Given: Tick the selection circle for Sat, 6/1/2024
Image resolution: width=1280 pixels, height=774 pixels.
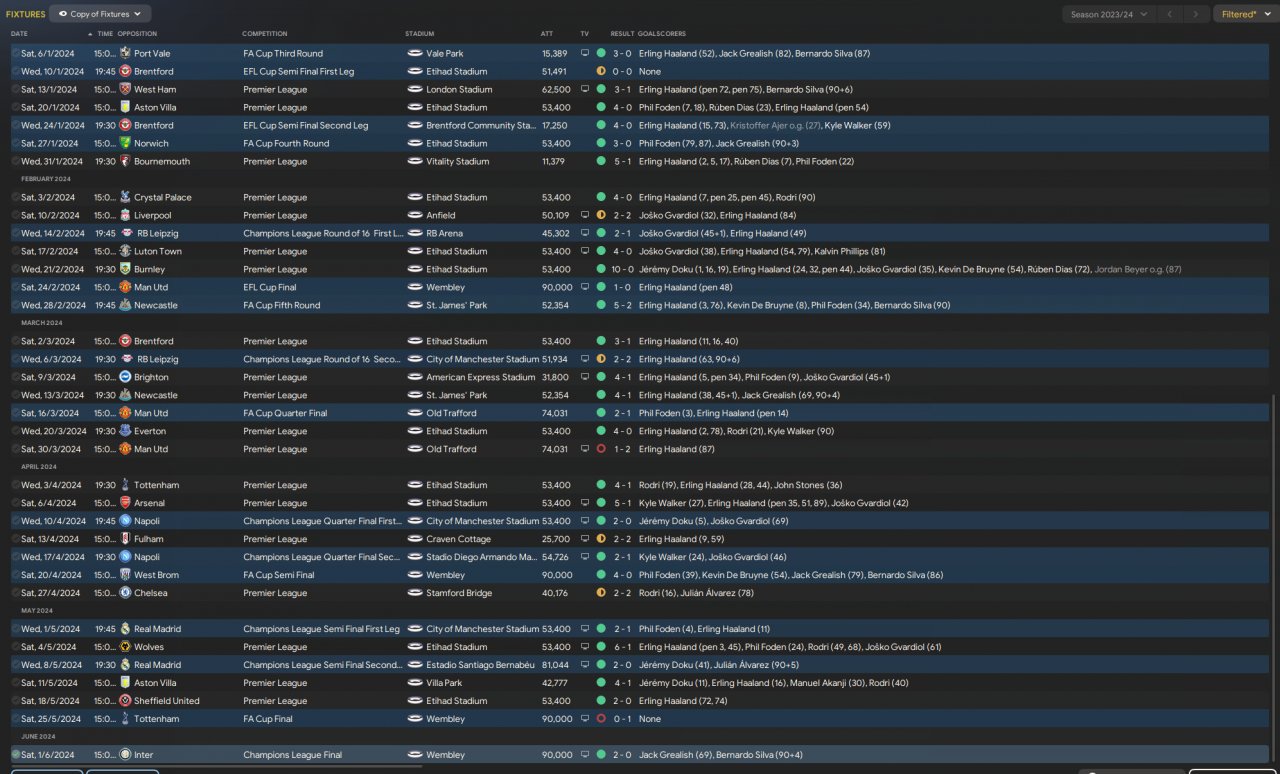Looking at the screenshot, I should (x=15, y=53).
